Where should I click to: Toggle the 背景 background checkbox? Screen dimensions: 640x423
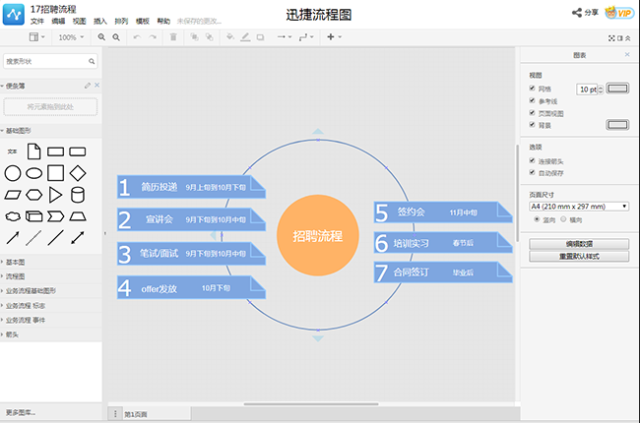point(532,125)
